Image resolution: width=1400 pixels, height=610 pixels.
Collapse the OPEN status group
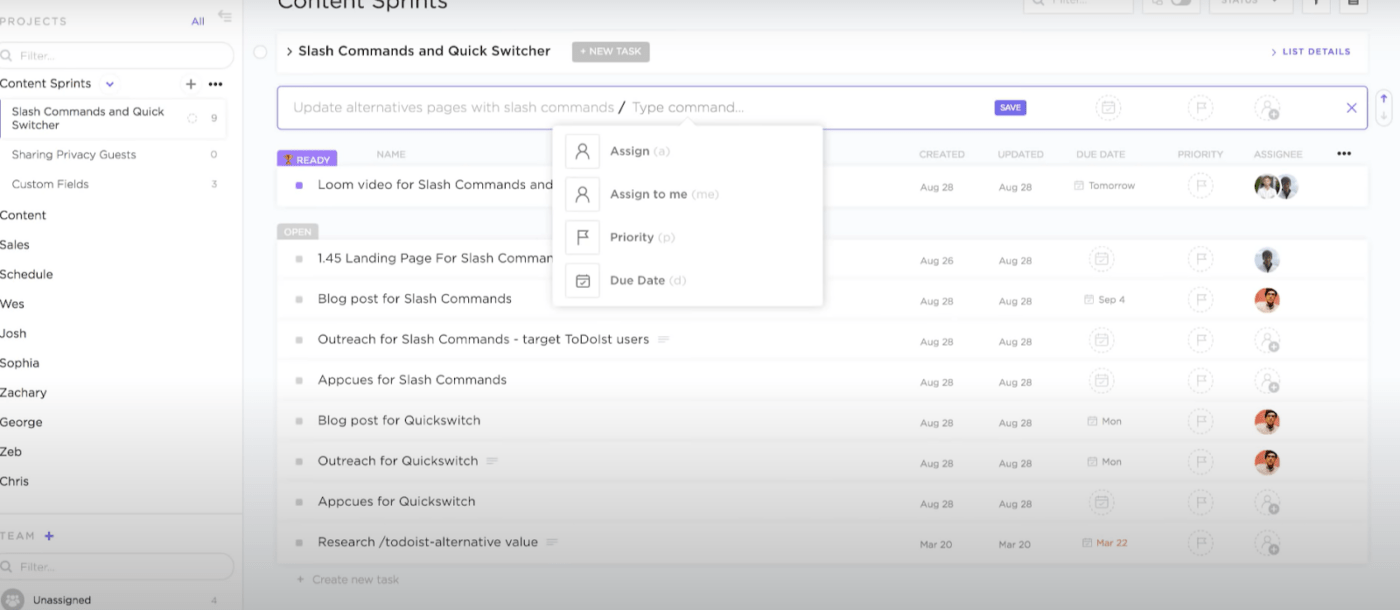(298, 232)
